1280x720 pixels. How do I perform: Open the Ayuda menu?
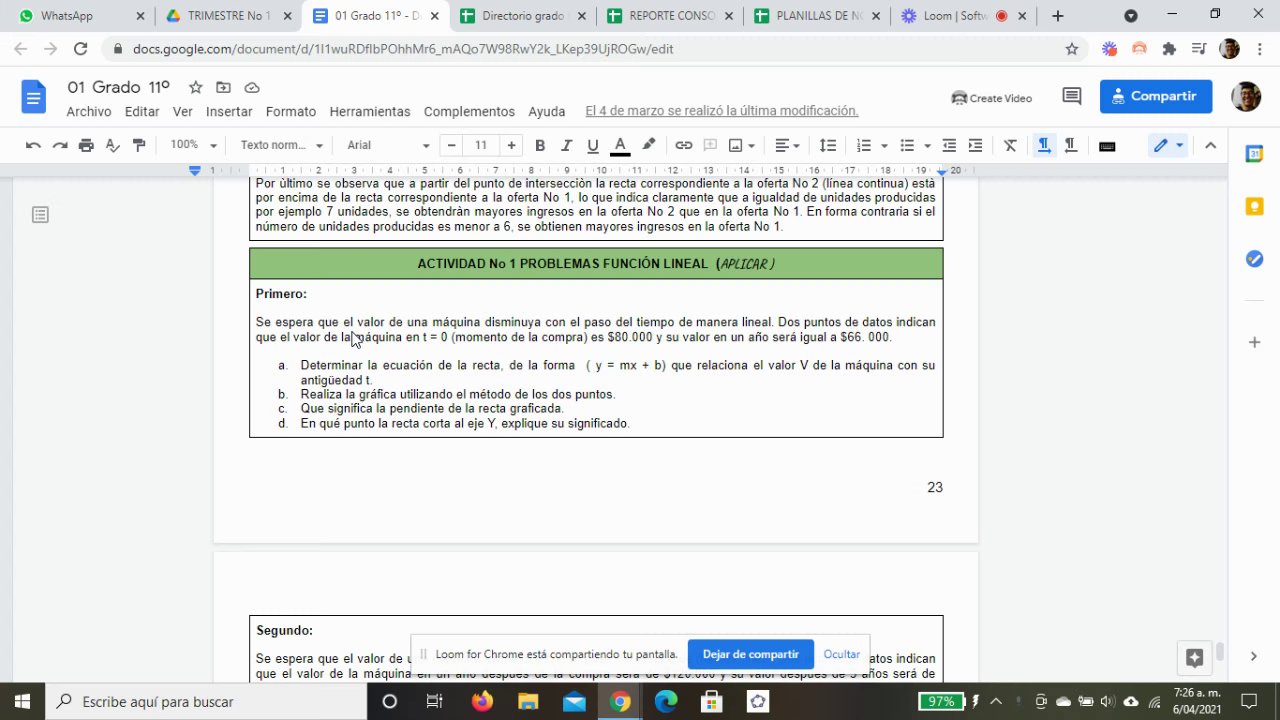point(547,112)
